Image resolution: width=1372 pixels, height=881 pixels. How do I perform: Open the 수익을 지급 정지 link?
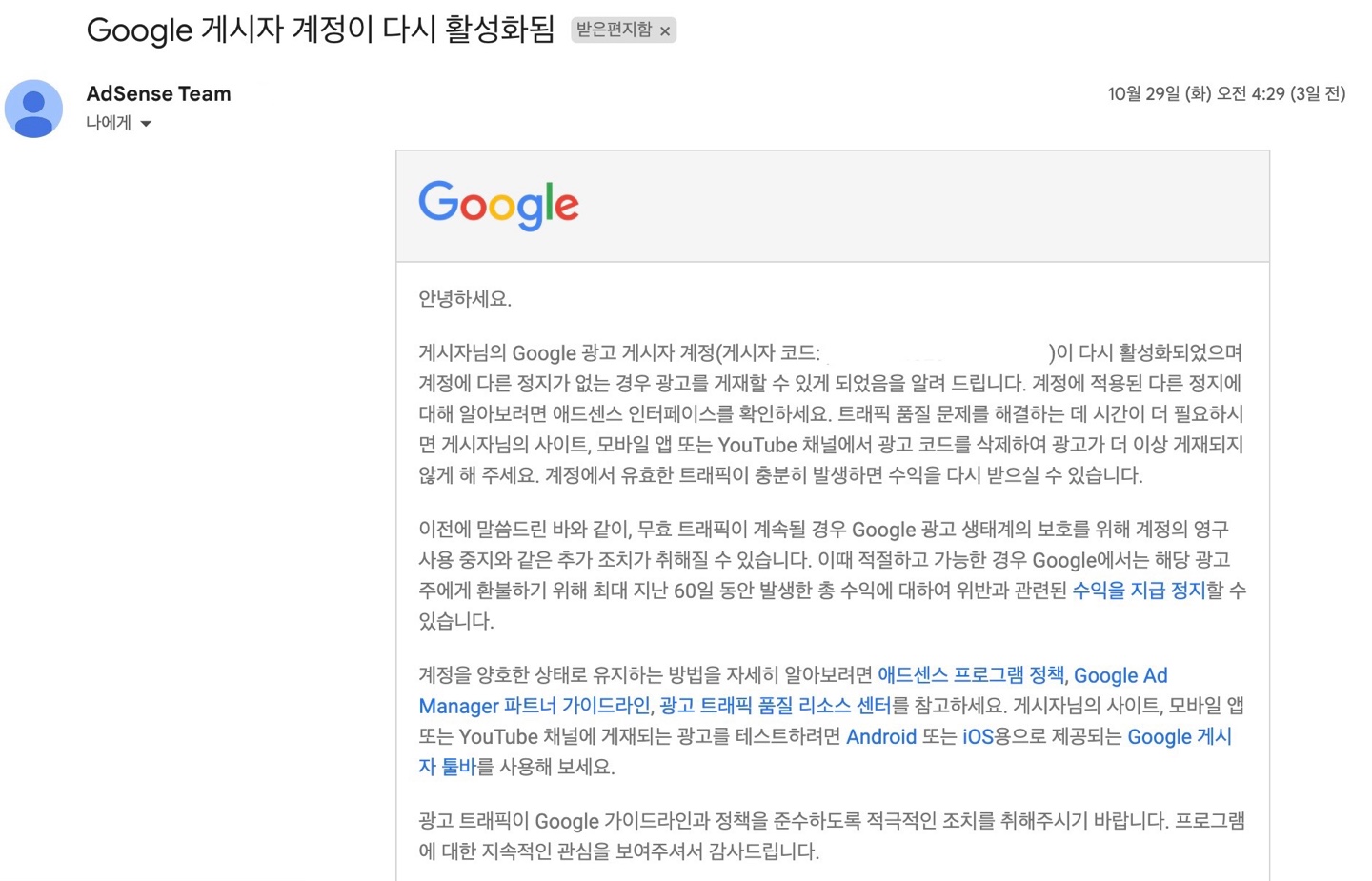tap(1139, 591)
